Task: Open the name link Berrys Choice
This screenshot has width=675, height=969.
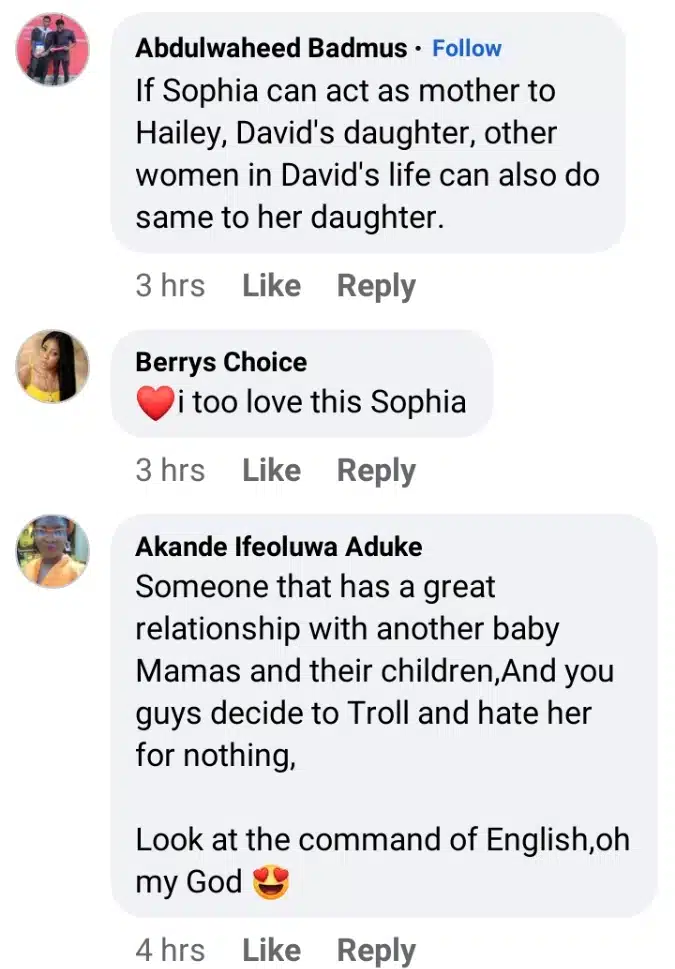Action: [x=221, y=362]
